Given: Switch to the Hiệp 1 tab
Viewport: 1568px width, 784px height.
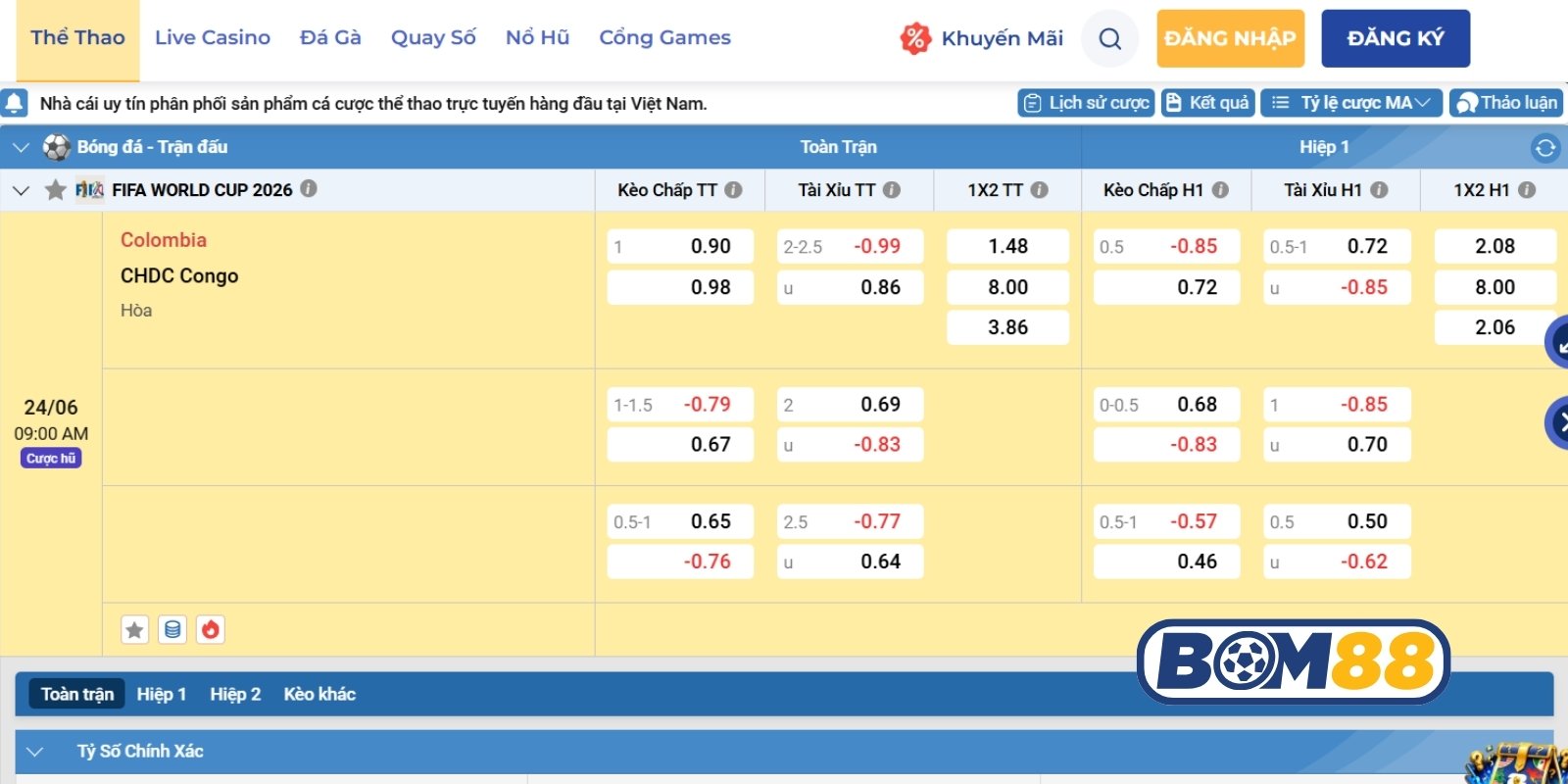Looking at the screenshot, I should click(x=162, y=694).
